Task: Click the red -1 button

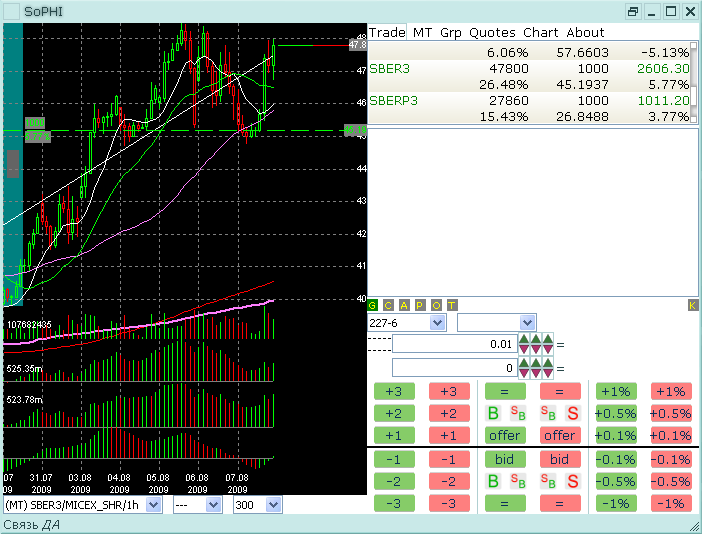Action: click(449, 459)
